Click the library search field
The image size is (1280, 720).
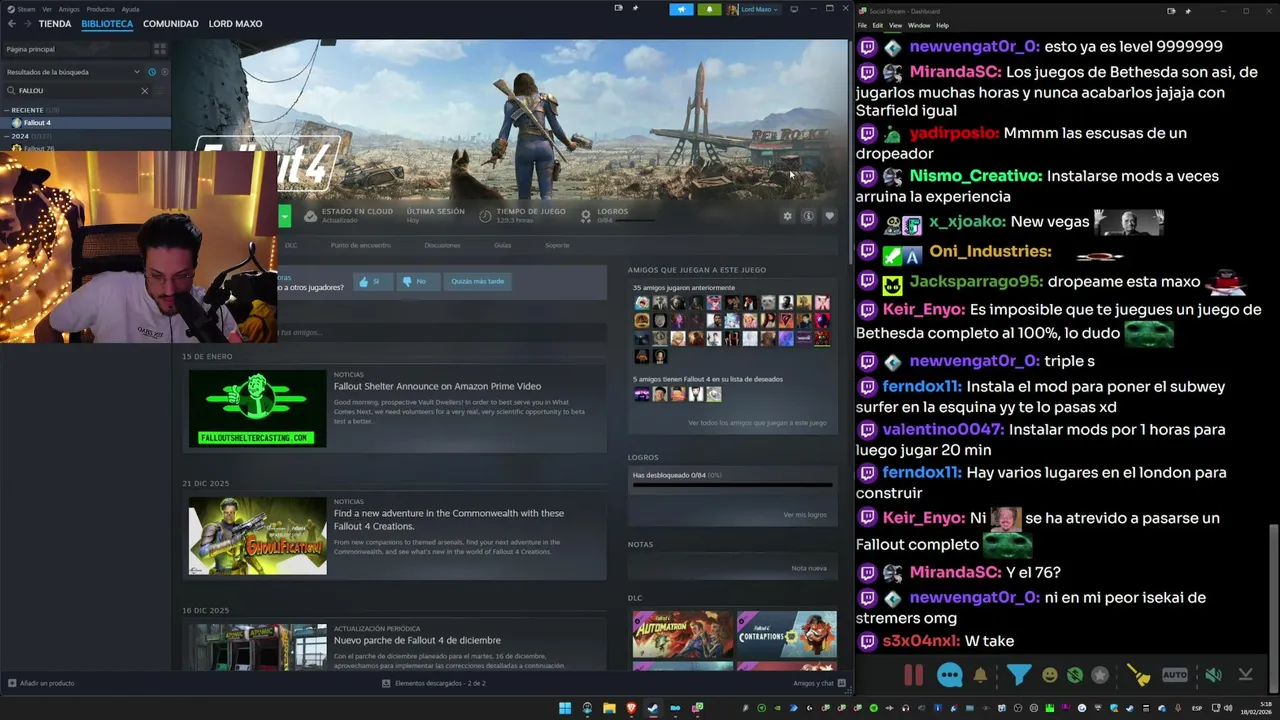point(78,90)
